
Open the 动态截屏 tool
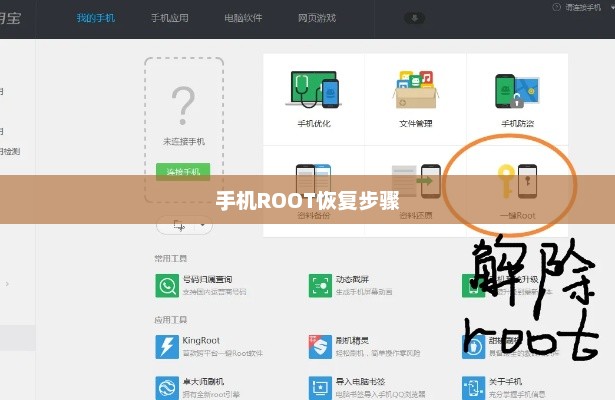tap(351, 285)
